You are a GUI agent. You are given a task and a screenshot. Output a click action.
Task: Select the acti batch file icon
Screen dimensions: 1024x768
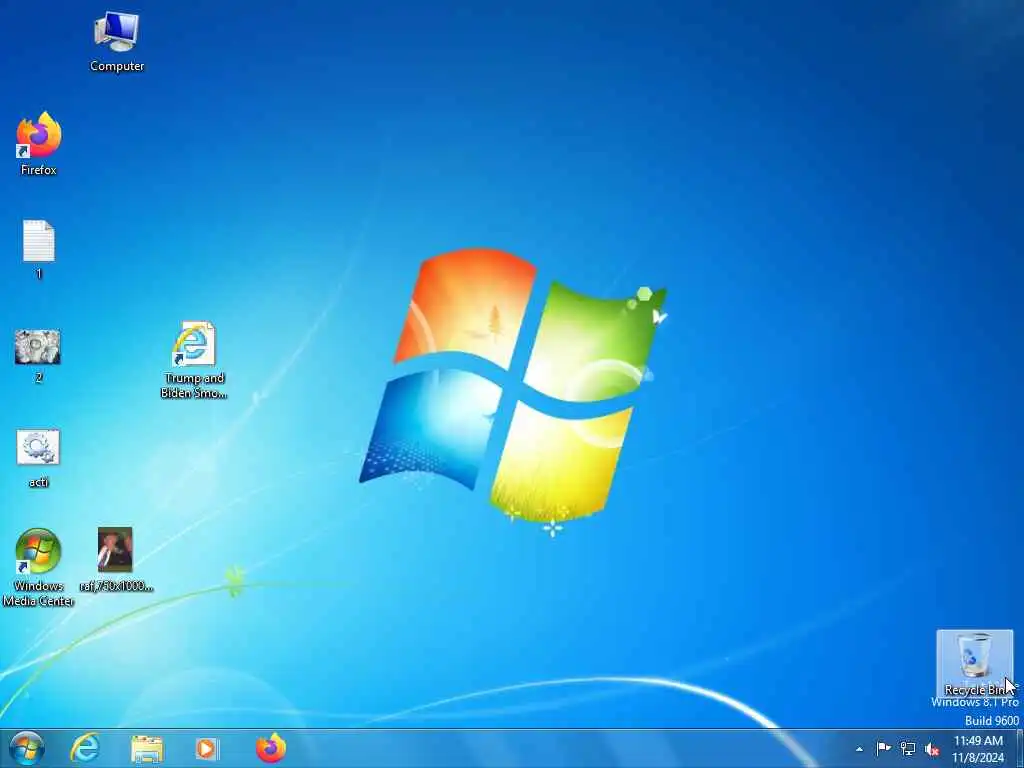coord(38,458)
